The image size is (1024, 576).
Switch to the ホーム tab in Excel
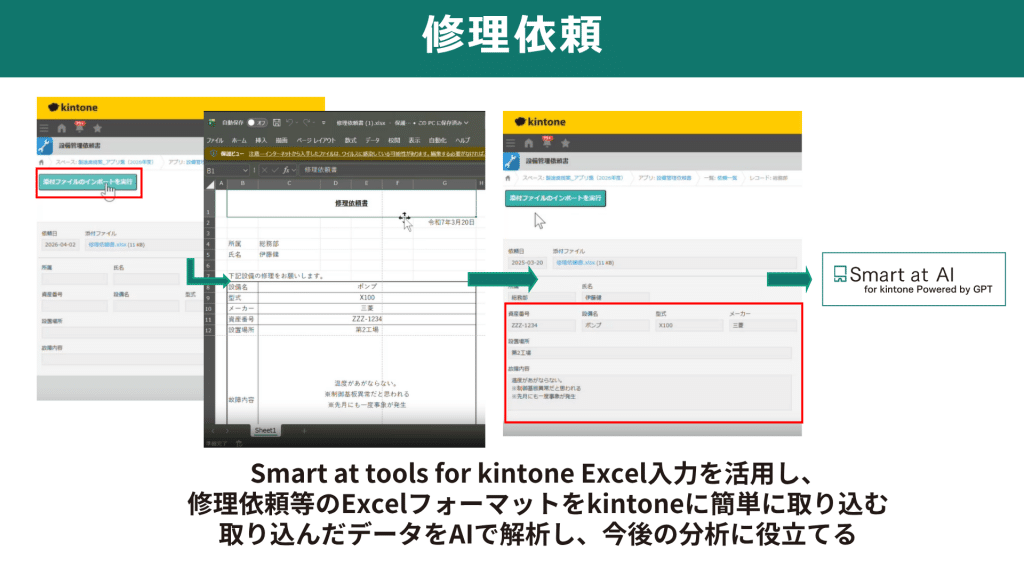tap(239, 140)
